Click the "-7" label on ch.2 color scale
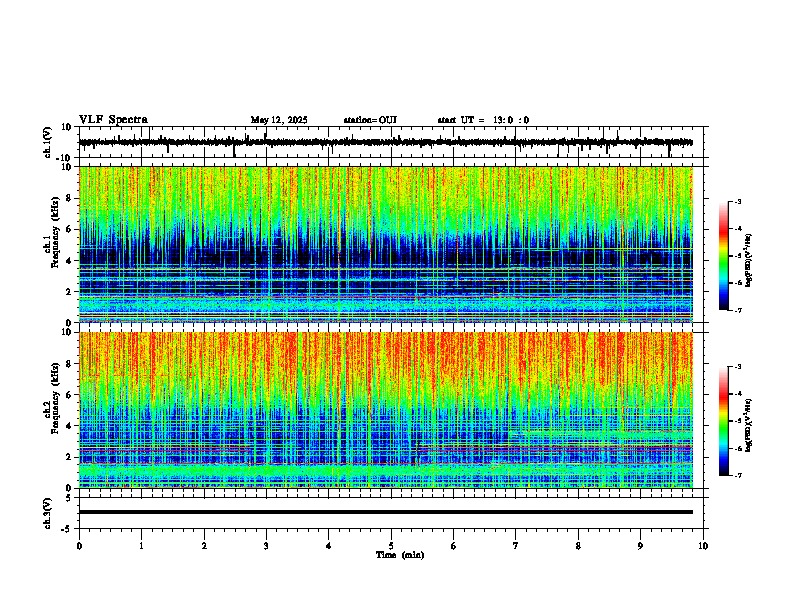The width and height of the screenshot is (792, 612). (738, 475)
